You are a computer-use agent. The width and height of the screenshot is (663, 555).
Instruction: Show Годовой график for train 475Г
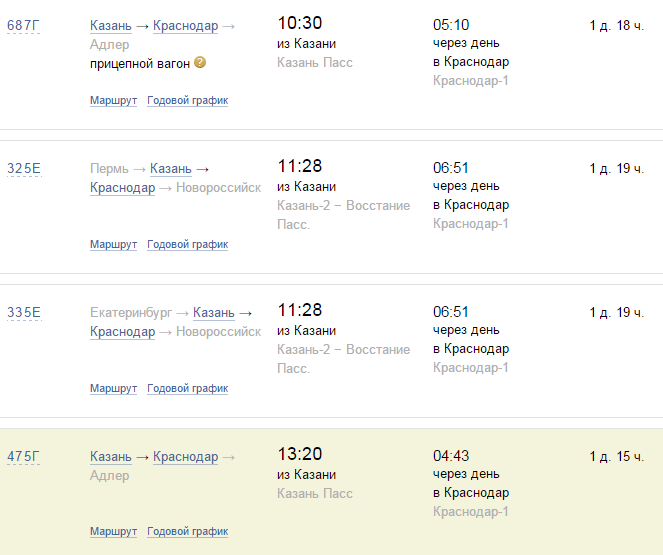pyautogui.click(x=187, y=531)
